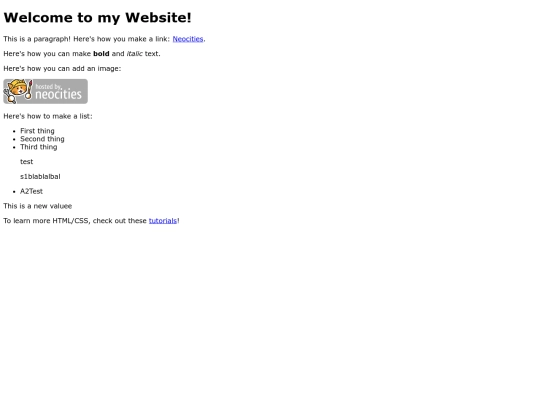Click the 'neocities' word in the badge
Screen dimensions: 540x405
pos(59,94)
